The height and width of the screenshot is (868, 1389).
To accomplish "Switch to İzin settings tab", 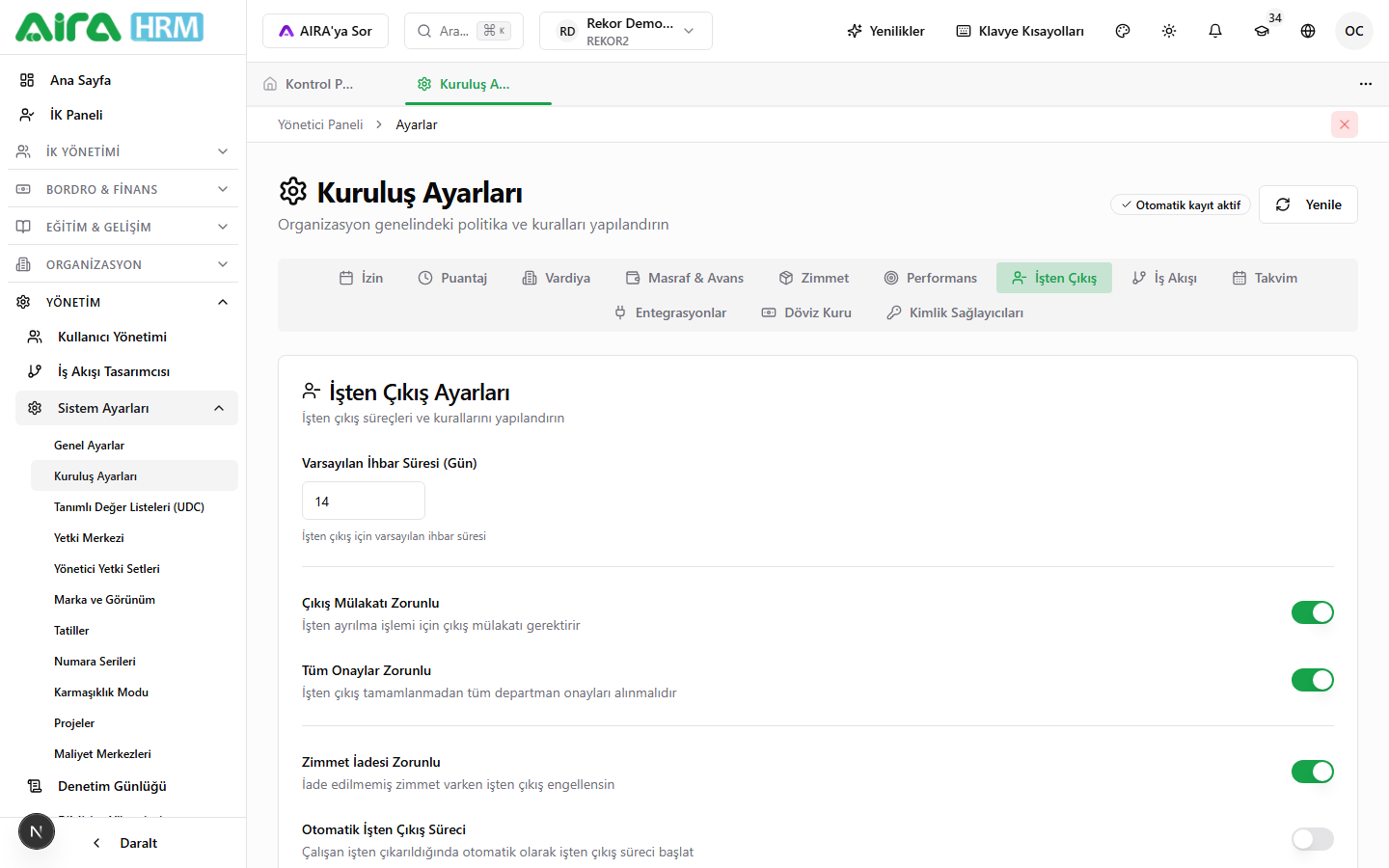I will 362,278.
